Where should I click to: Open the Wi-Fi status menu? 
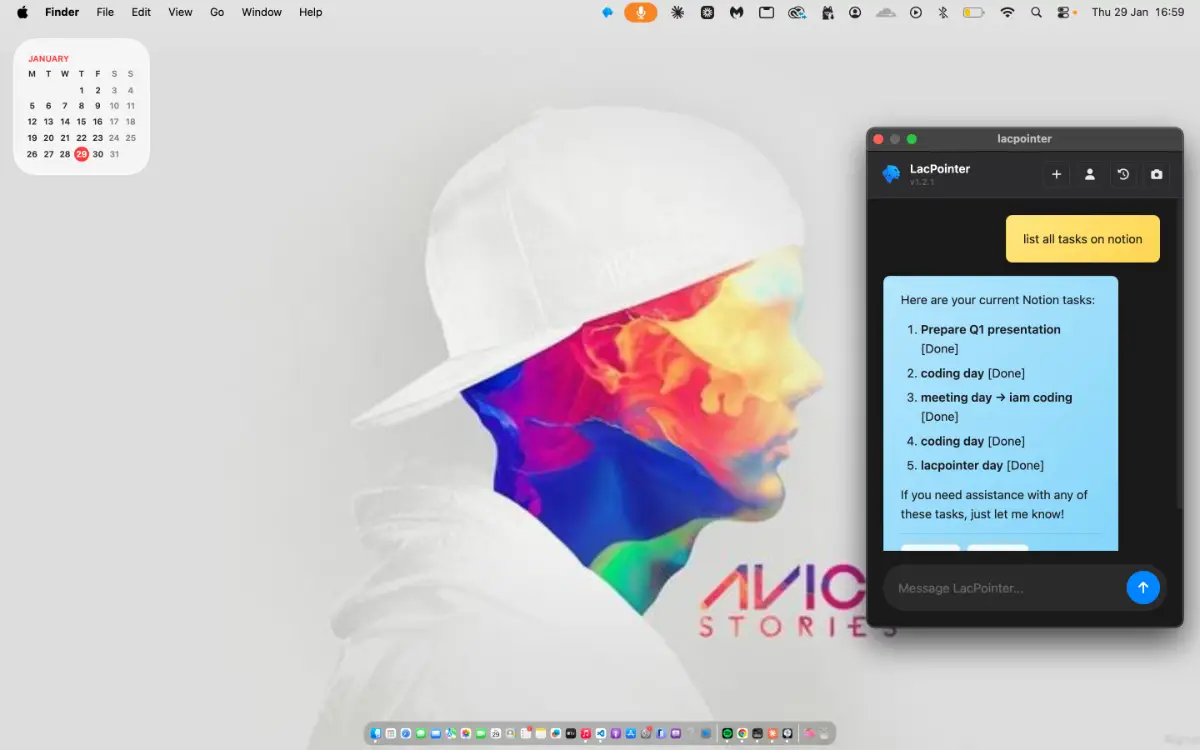(x=1007, y=12)
